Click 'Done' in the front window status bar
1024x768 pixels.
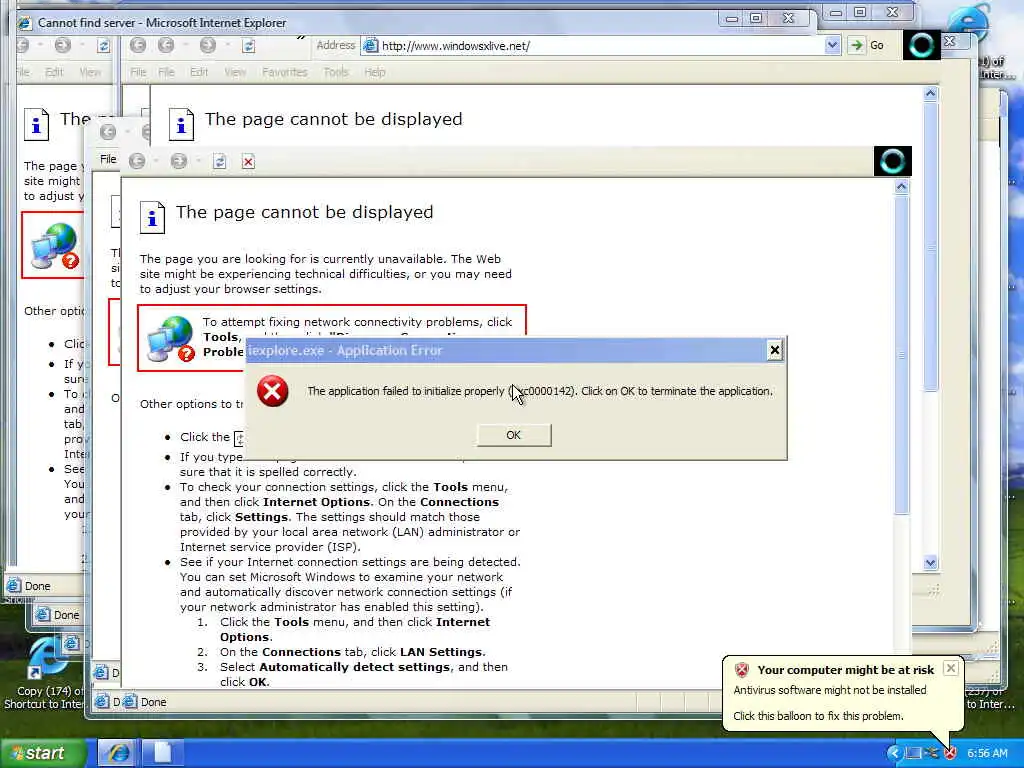pyautogui.click(x=153, y=702)
